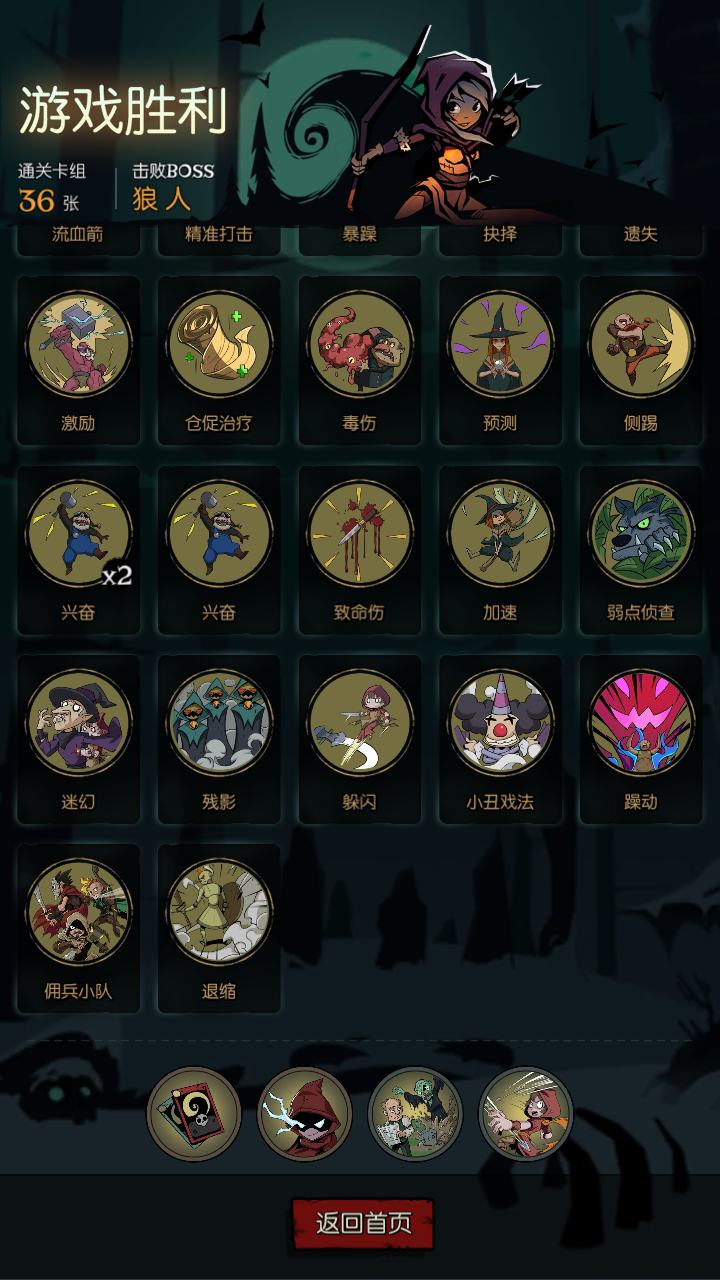Select the 侧踢 kick card
This screenshot has width=720, height=1280.
point(641,344)
